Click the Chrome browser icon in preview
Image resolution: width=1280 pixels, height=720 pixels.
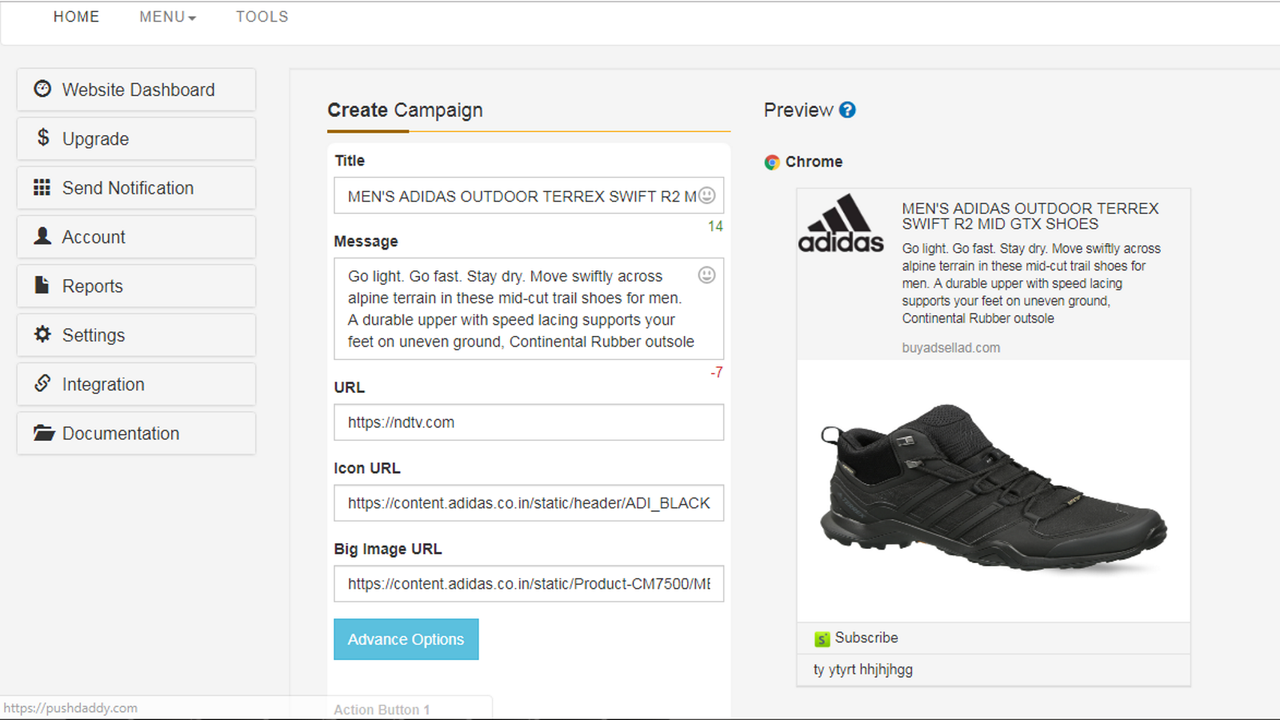coord(772,162)
